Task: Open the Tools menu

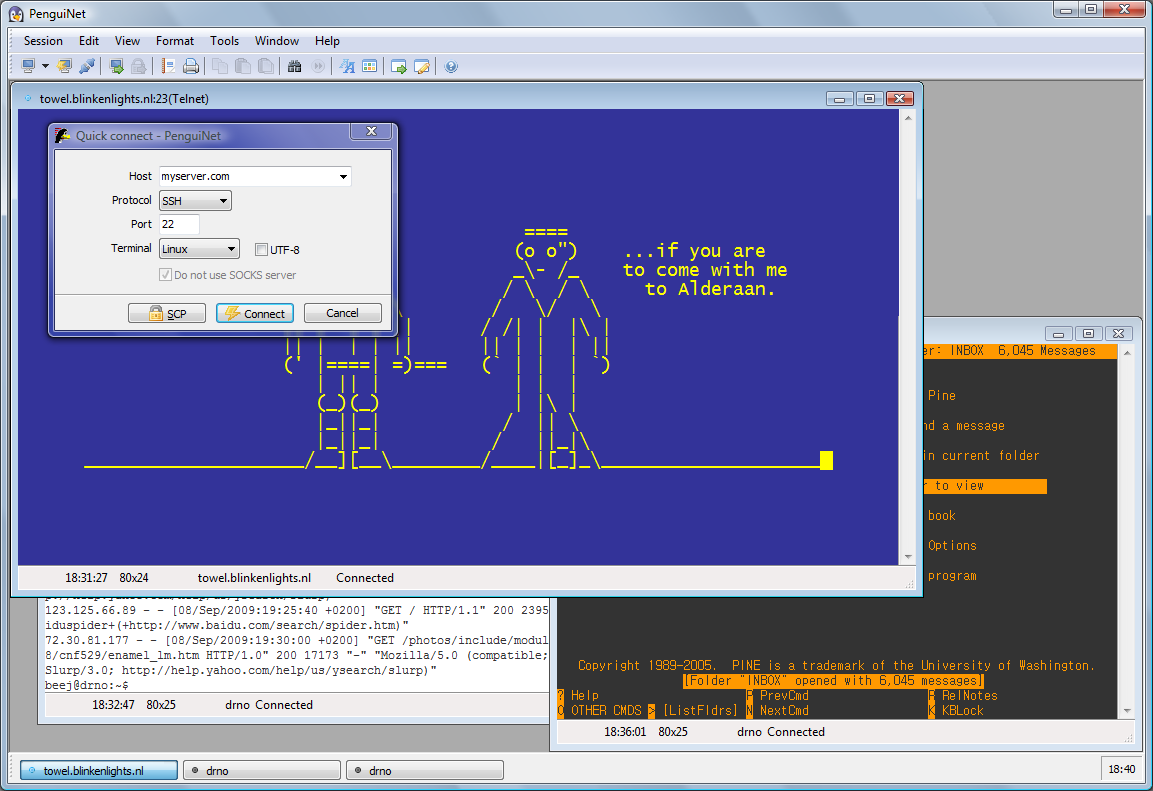Action: tap(224, 40)
